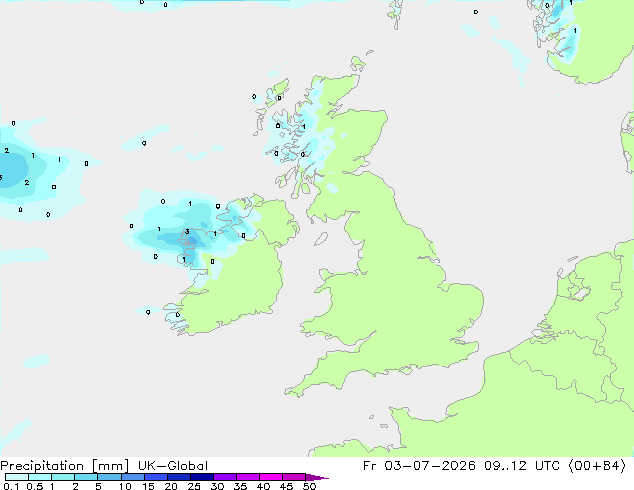Click the above-50 arrow tip of the legend
Screen dimensions: 634x490
[x=317, y=477]
